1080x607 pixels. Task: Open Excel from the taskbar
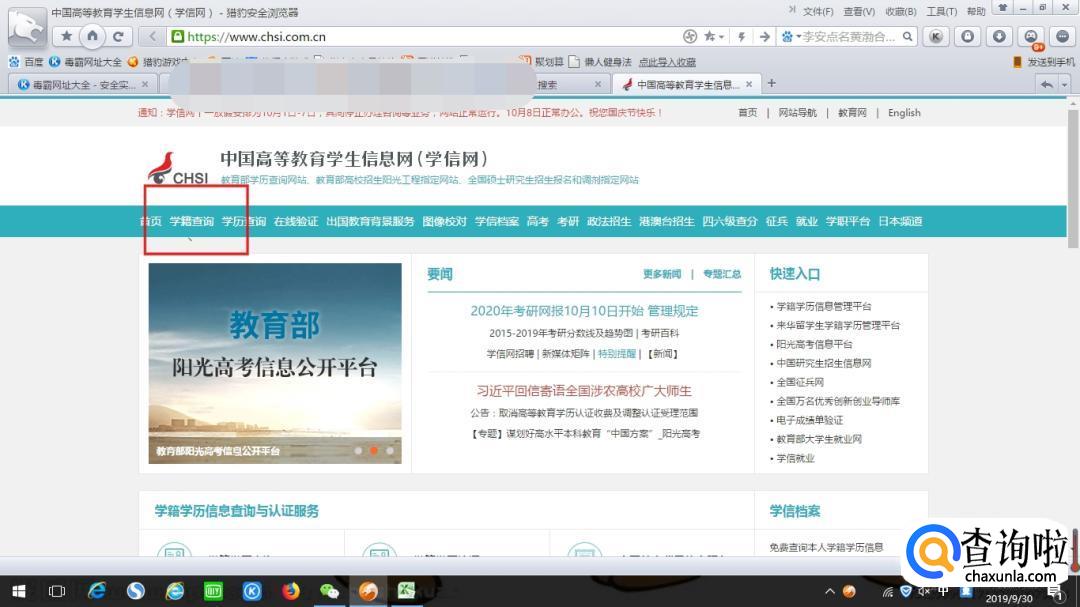[406, 591]
